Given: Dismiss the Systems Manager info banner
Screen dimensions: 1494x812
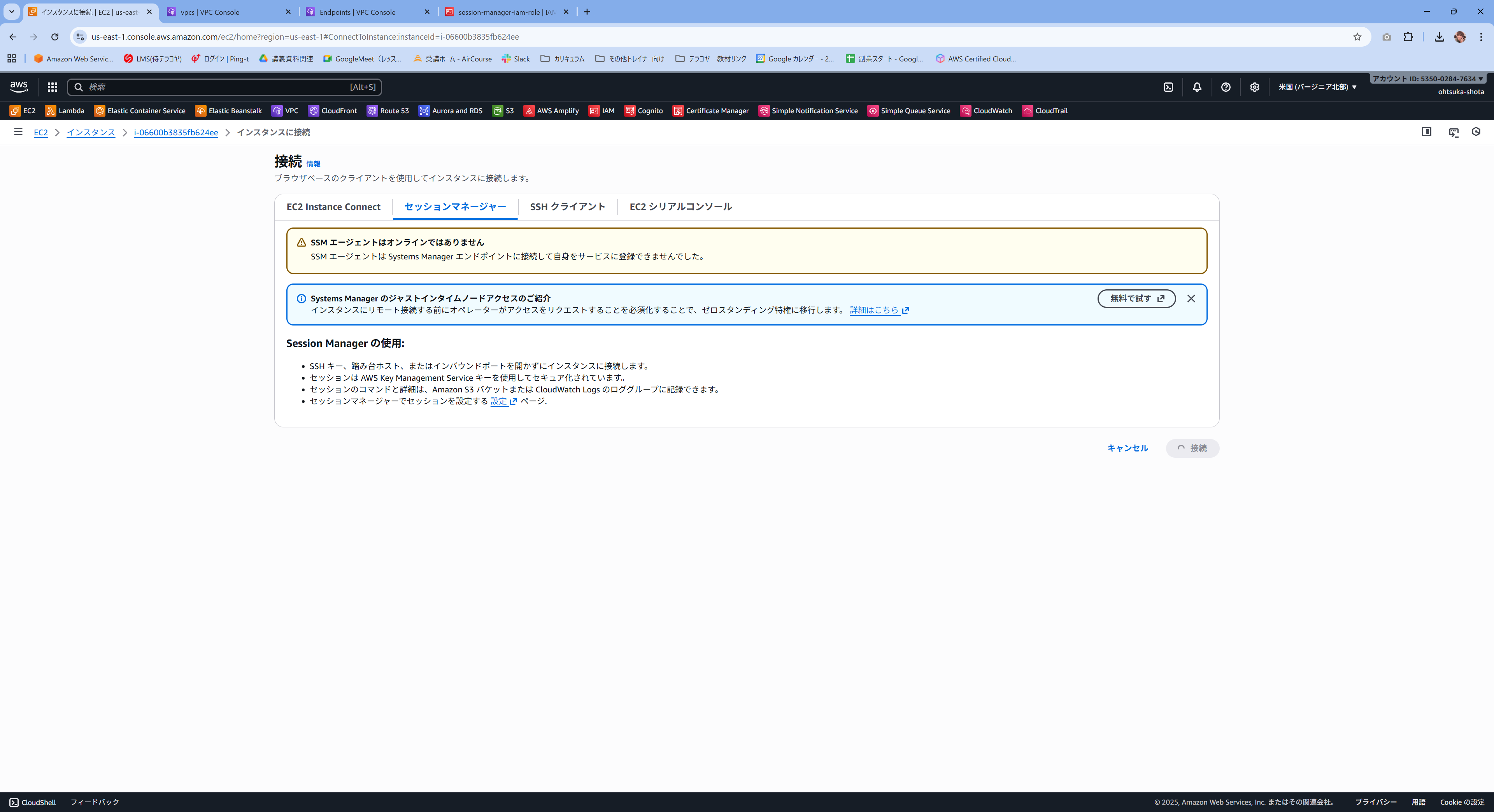Looking at the screenshot, I should pos(1191,299).
